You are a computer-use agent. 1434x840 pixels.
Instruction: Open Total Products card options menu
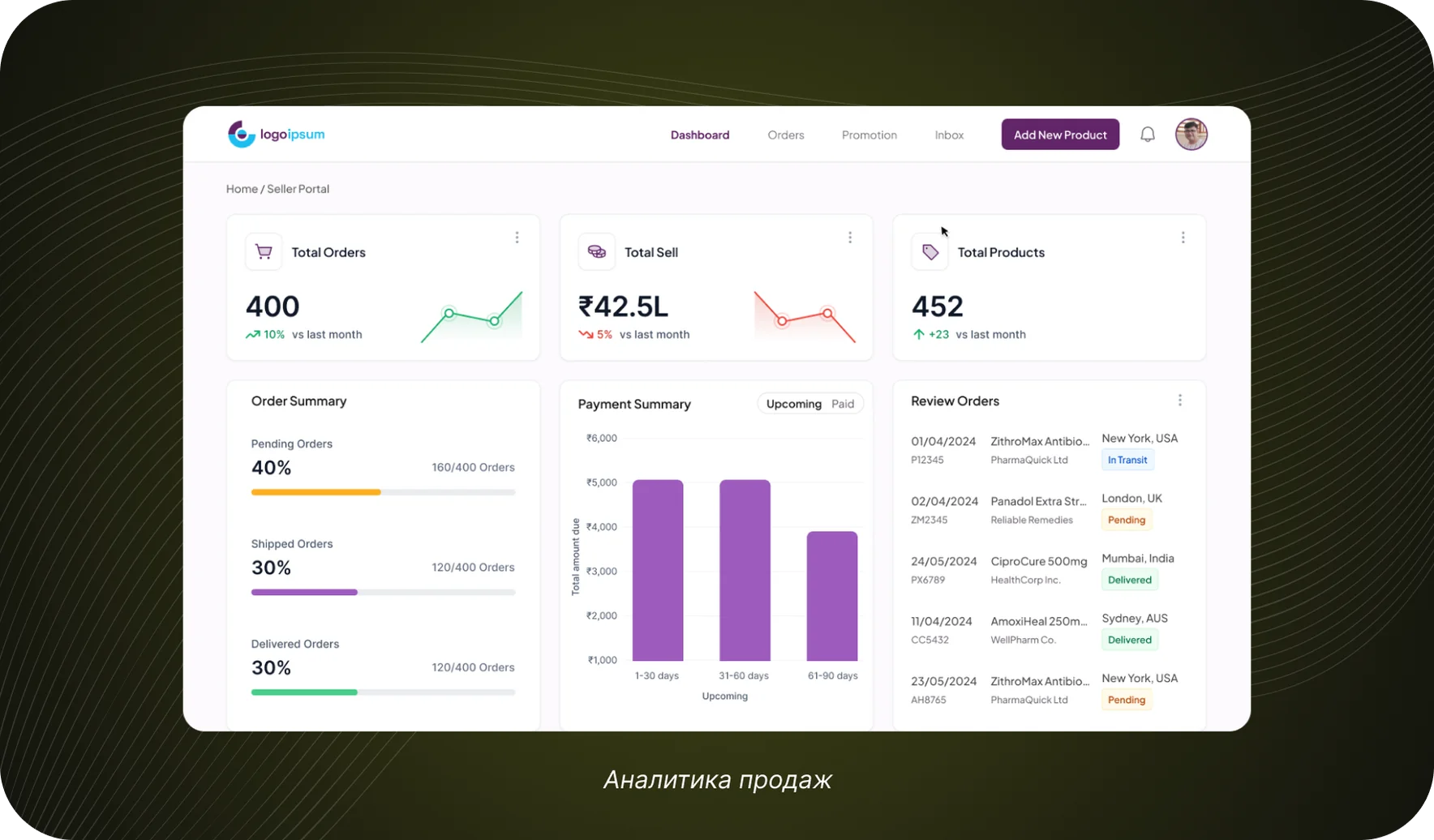coord(1183,238)
